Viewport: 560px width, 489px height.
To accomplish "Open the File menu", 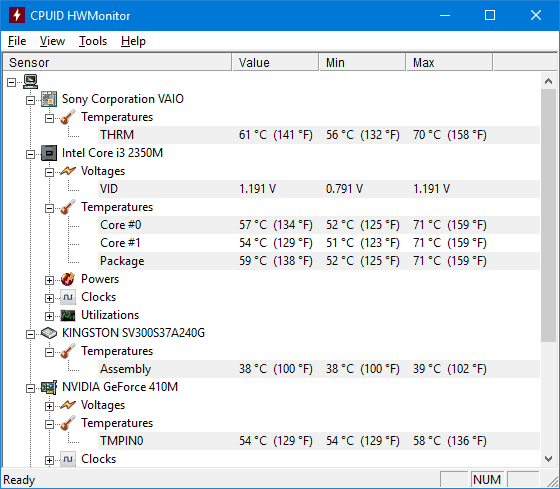I will click(17, 41).
